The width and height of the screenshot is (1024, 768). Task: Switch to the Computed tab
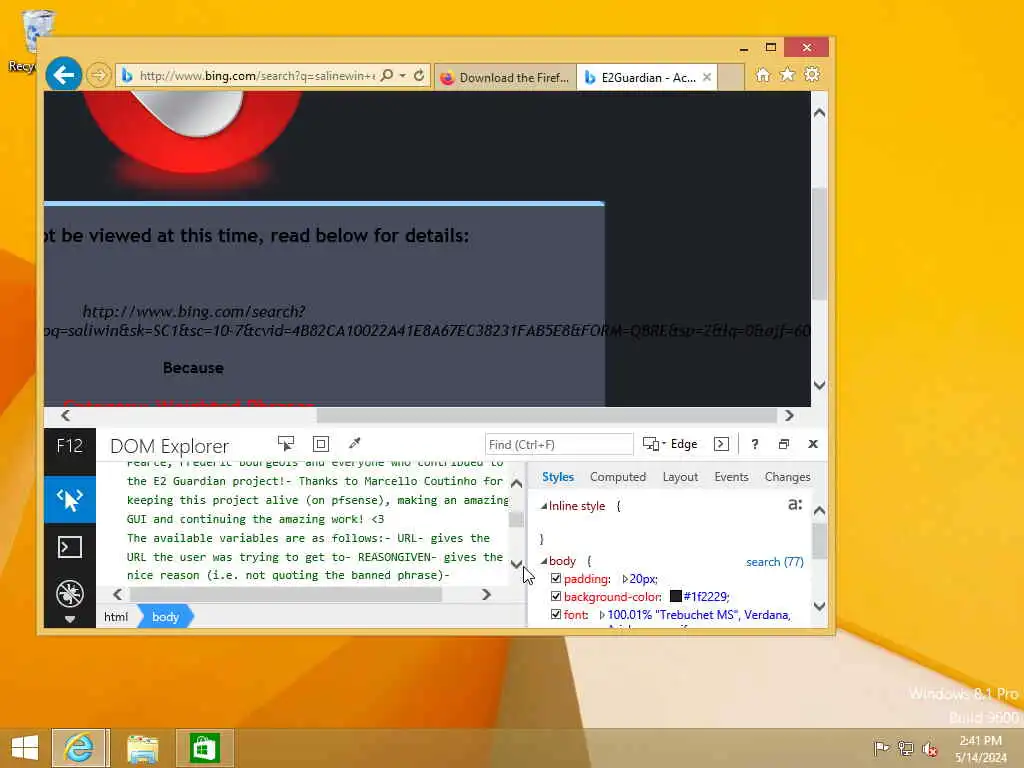618,477
